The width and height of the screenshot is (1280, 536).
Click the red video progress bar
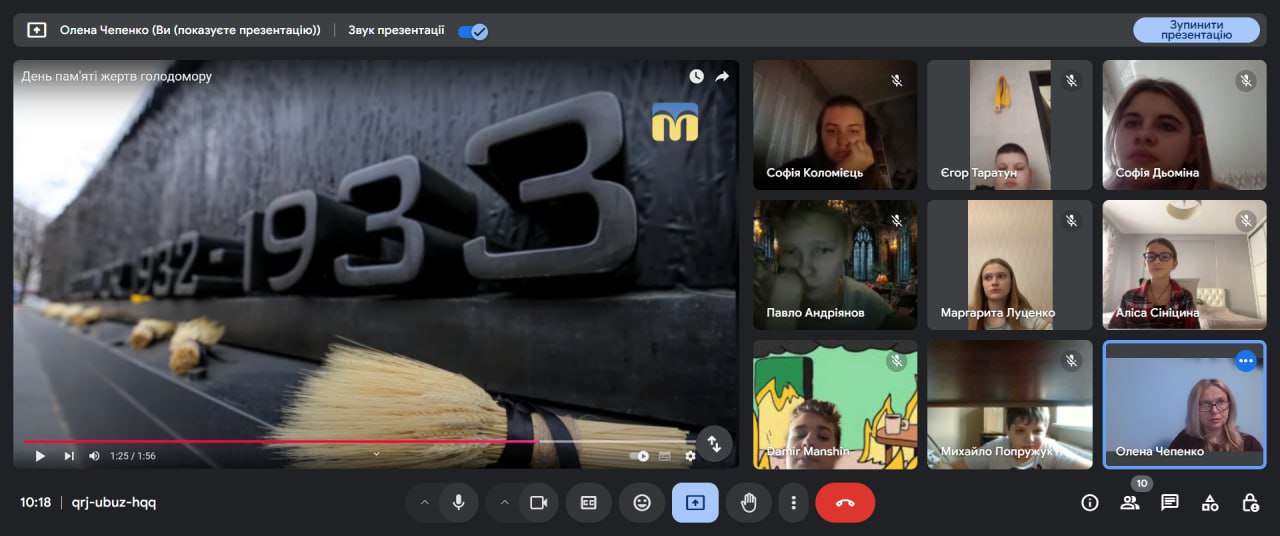[280, 441]
